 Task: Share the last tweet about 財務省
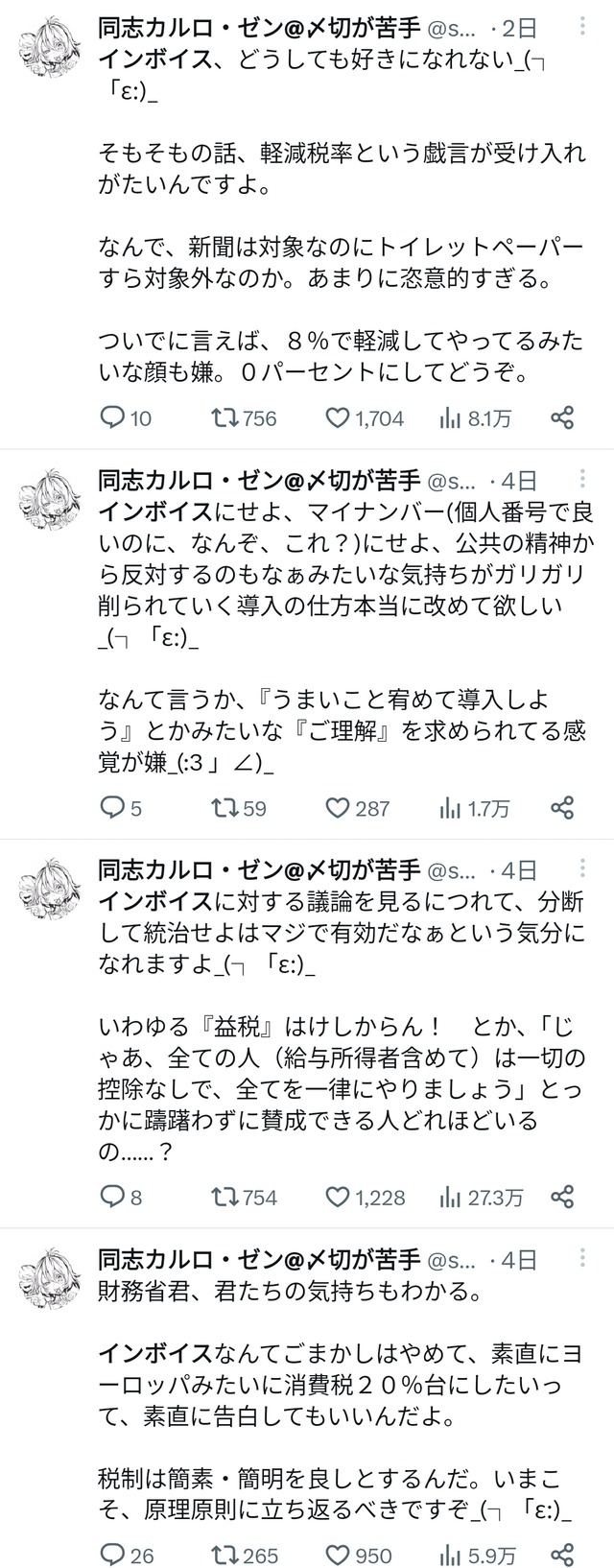pos(562,1555)
